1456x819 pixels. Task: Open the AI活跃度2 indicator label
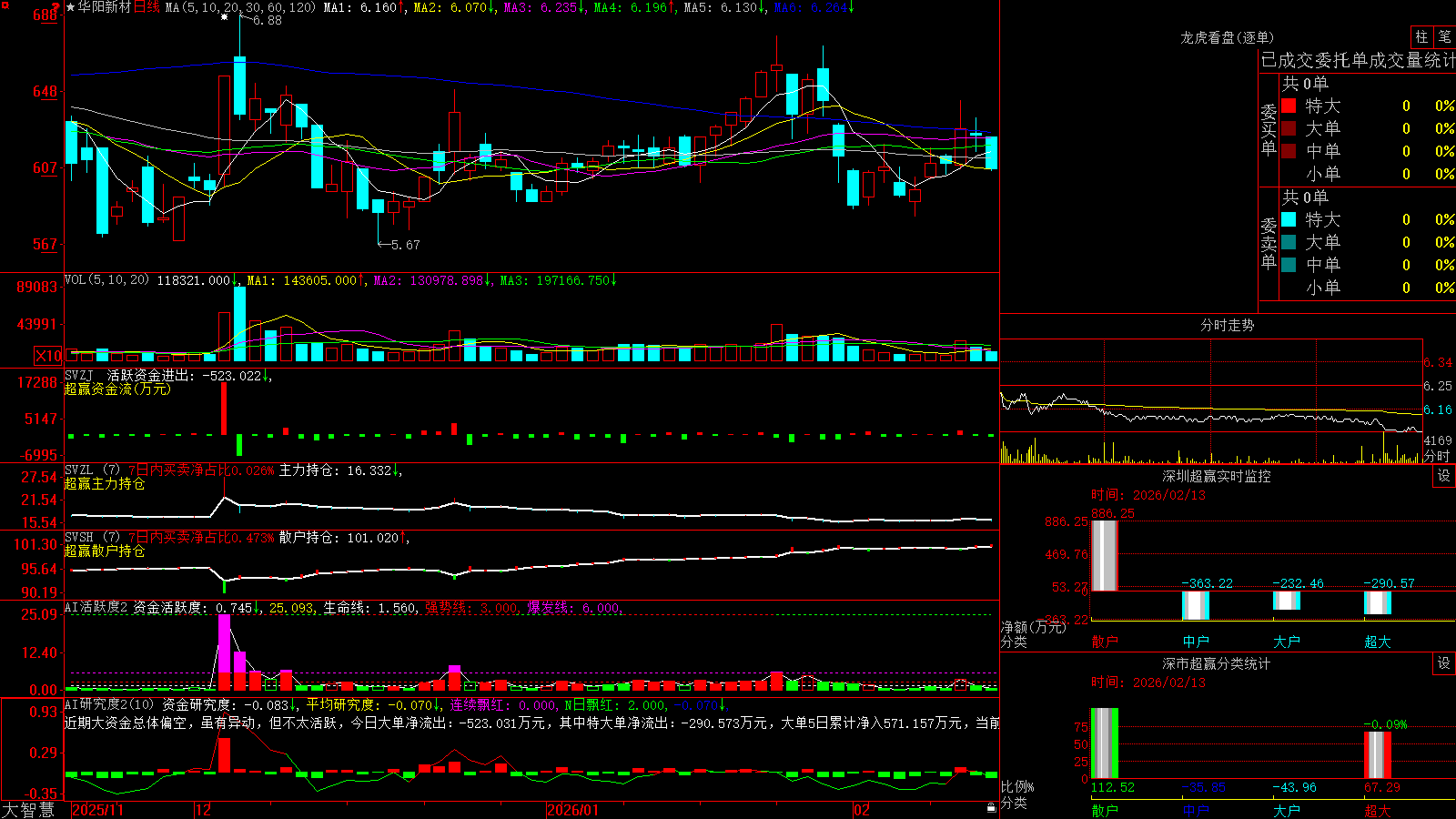coord(96,608)
